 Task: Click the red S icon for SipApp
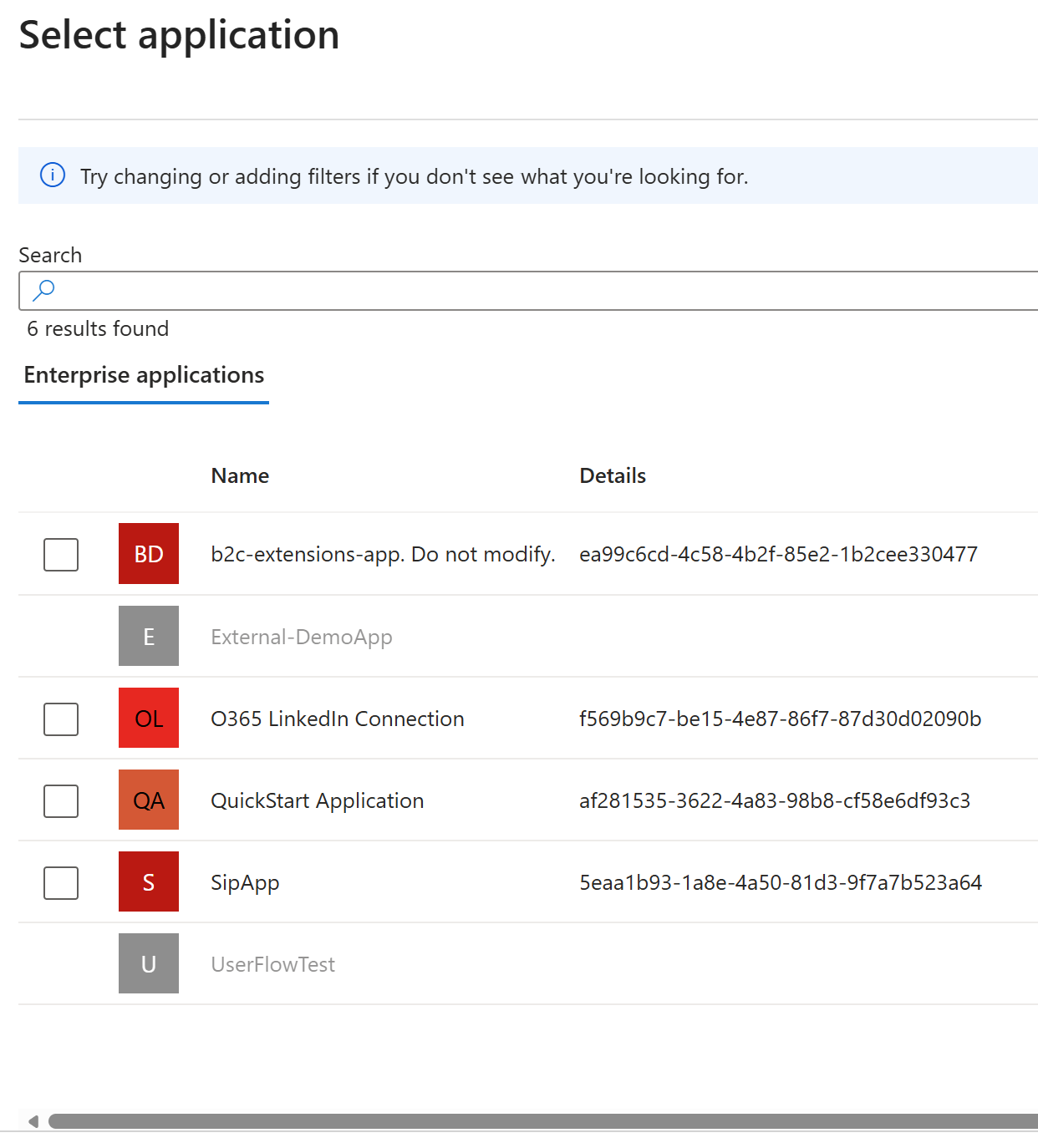click(149, 881)
